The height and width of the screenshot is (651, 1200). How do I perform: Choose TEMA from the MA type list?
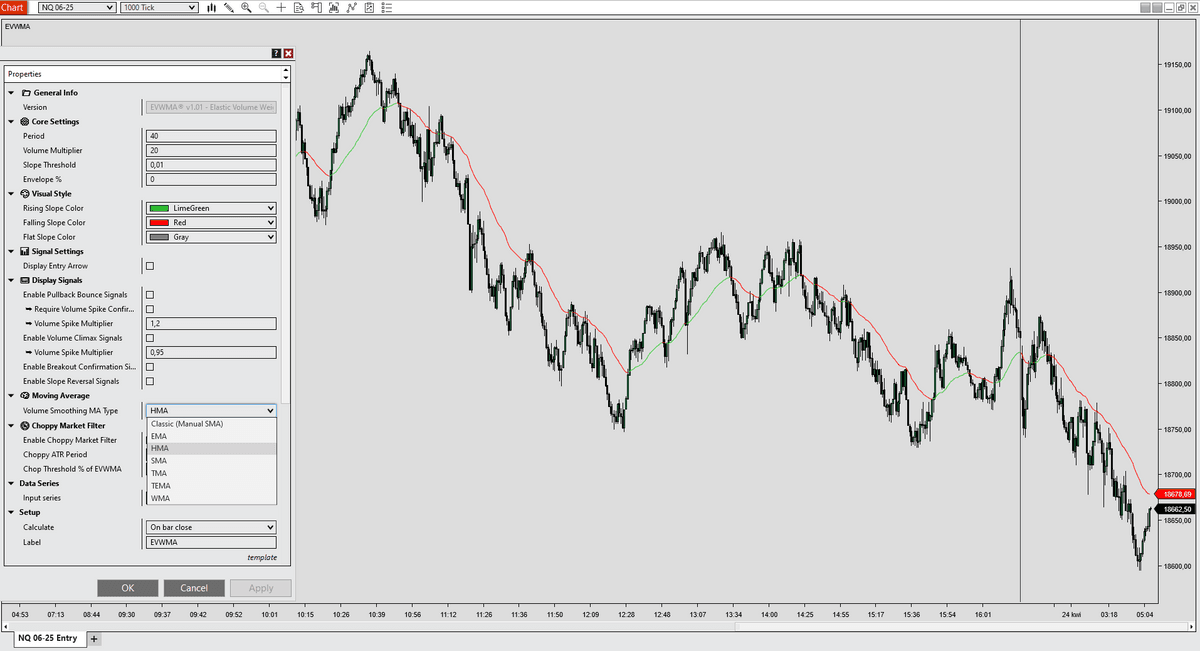[160, 485]
